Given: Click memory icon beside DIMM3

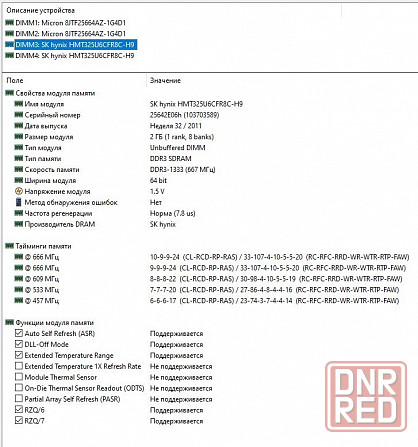Looking at the screenshot, I should [x=10, y=44].
